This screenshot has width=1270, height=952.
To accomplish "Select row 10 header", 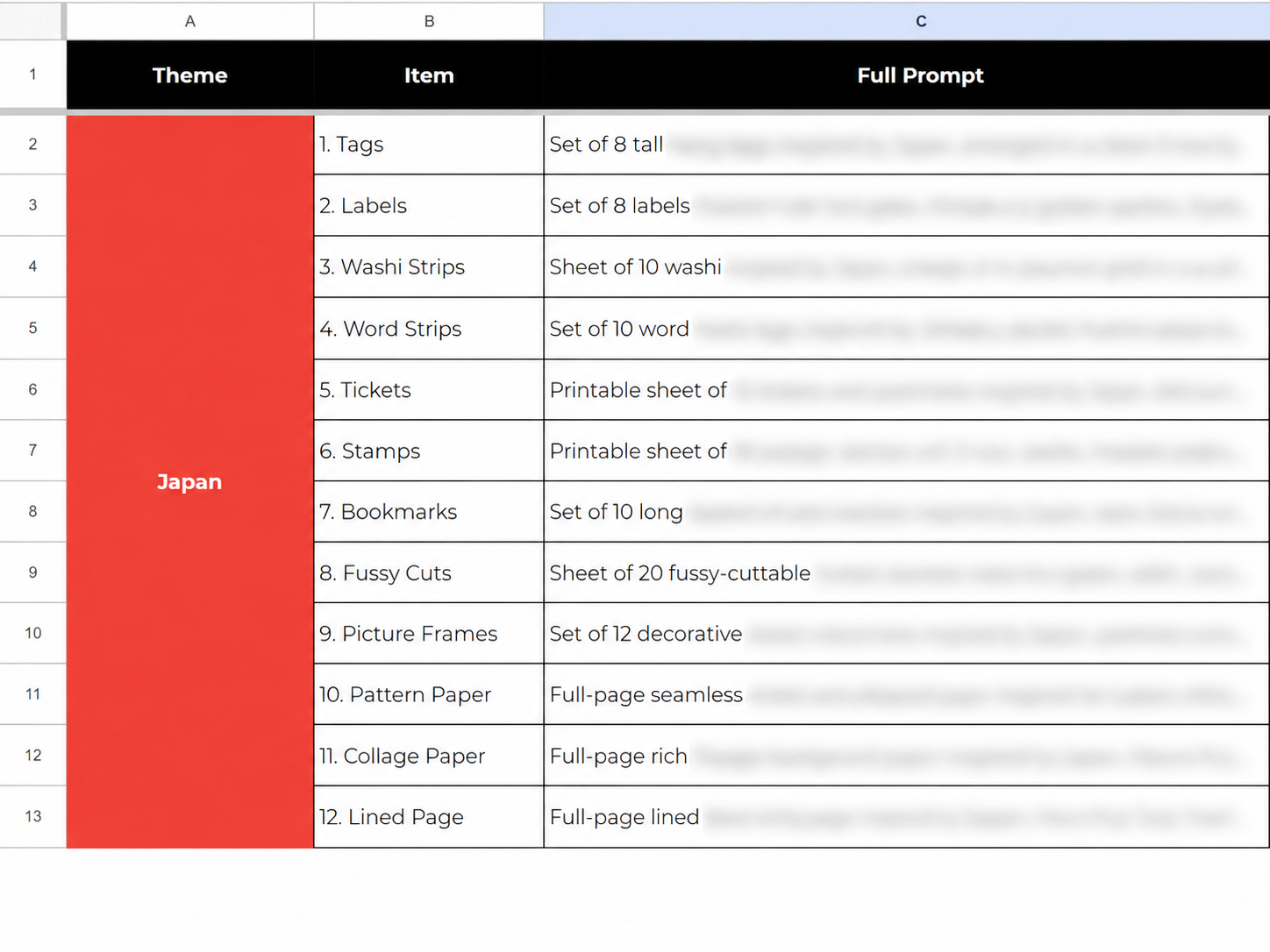I will pos(32,633).
